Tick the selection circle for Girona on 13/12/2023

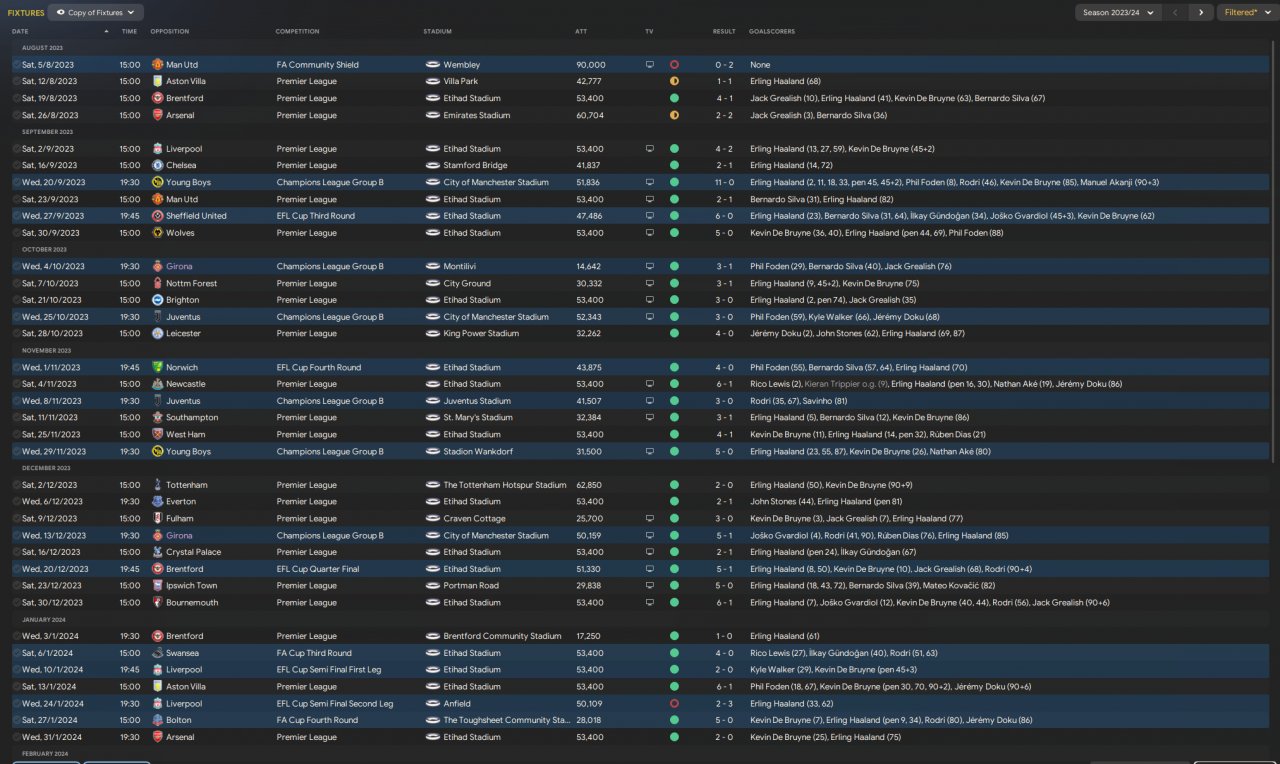[x=16, y=535]
